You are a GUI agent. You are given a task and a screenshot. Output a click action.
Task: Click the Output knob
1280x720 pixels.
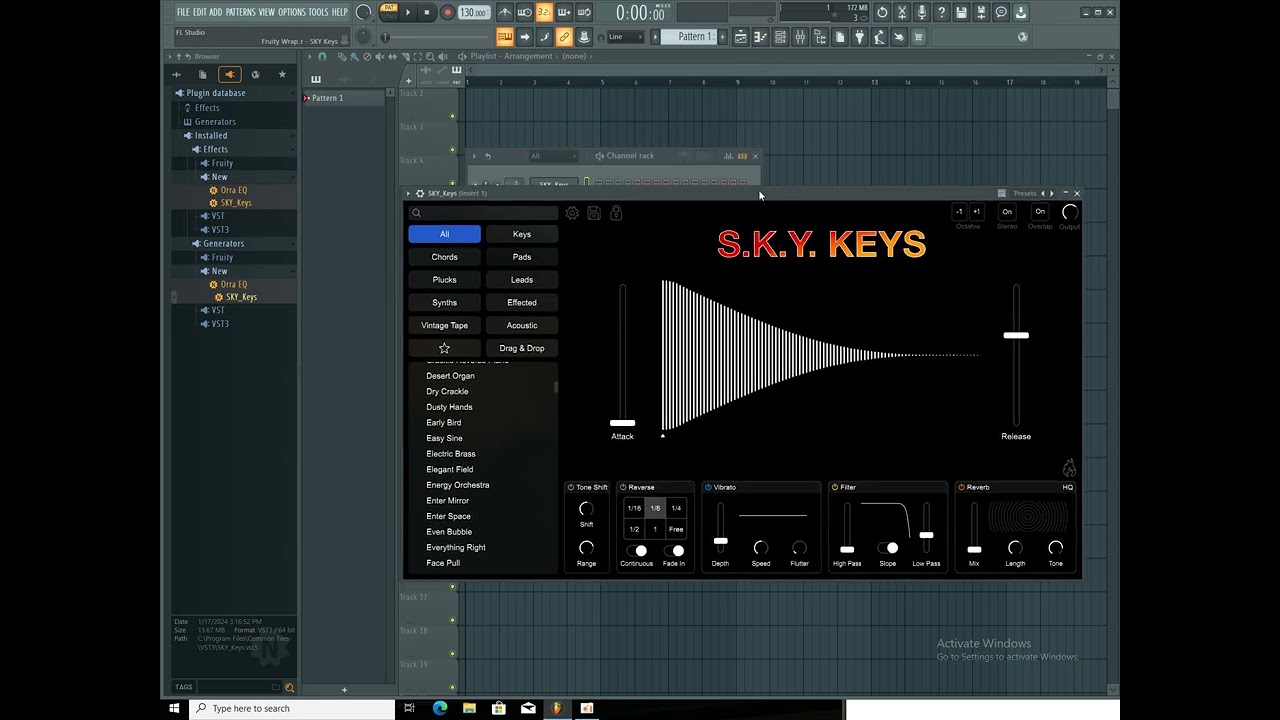point(1070,211)
